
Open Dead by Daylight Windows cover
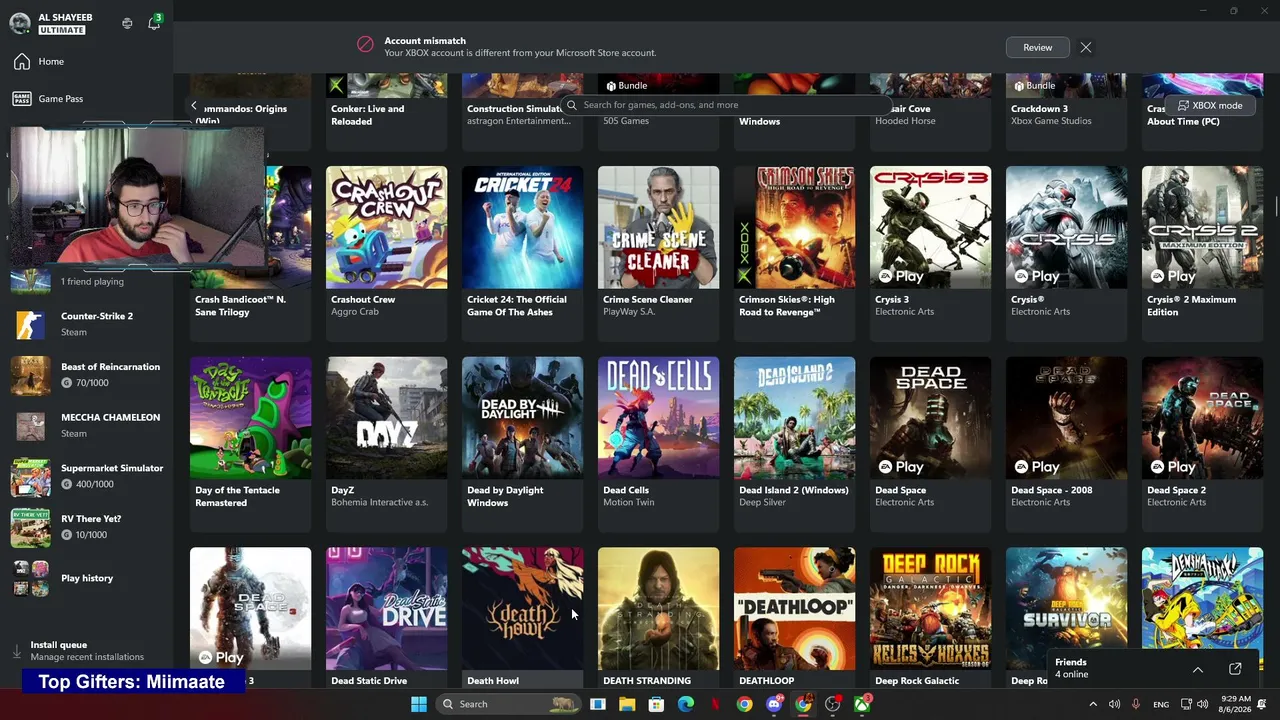point(522,418)
